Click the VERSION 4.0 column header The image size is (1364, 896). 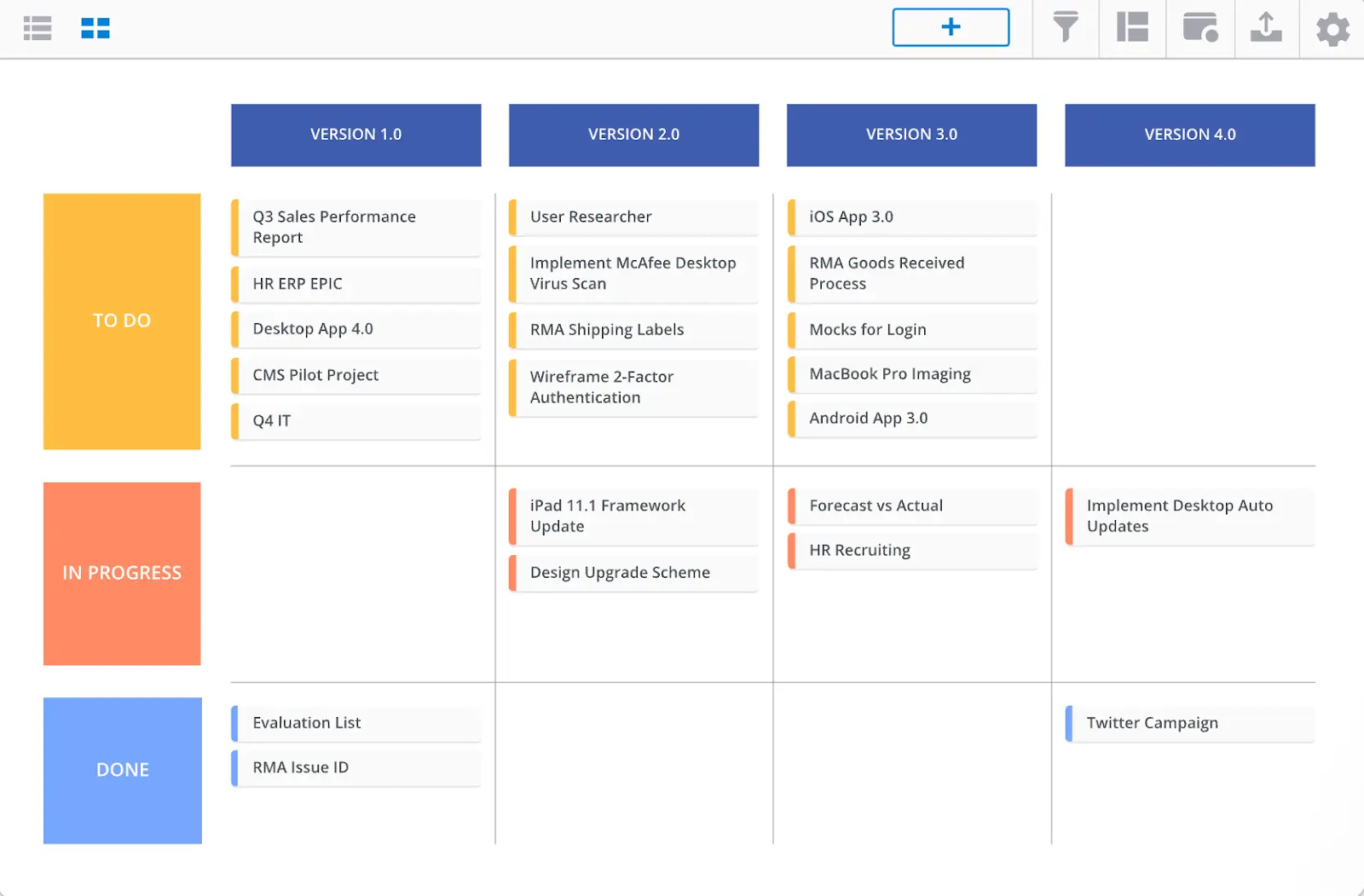click(1189, 135)
